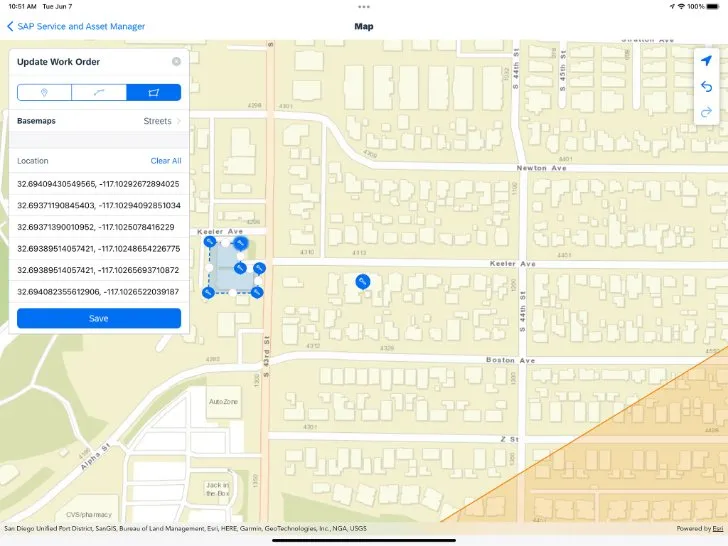Click the redo arrow icon
Viewport: 728px width, 546px height.
[x=708, y=111]
